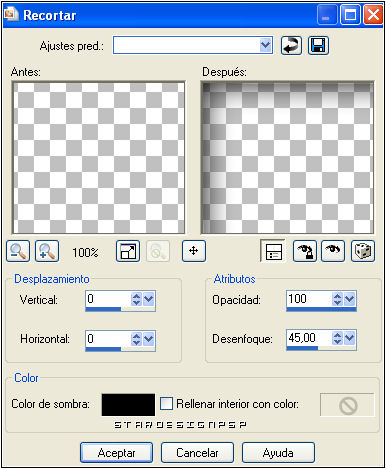Click the disabled interior fill color swatch
This screenshot has height=469, width=386.
click(347, 405)
